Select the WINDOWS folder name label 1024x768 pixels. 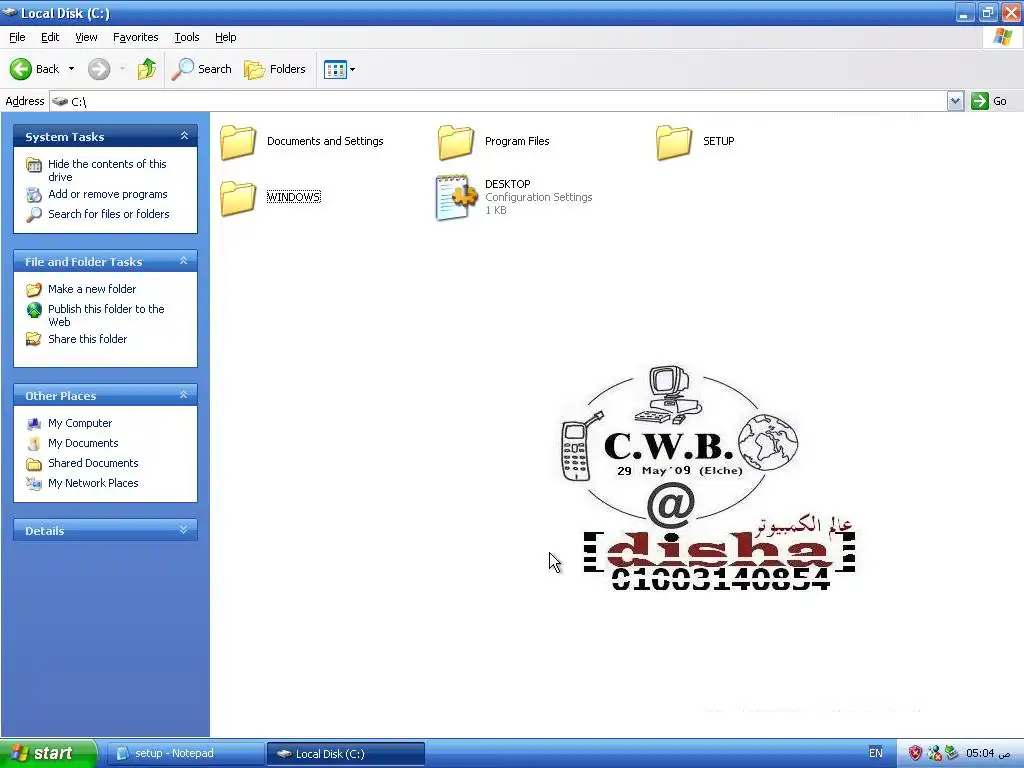tap(294, 197)
